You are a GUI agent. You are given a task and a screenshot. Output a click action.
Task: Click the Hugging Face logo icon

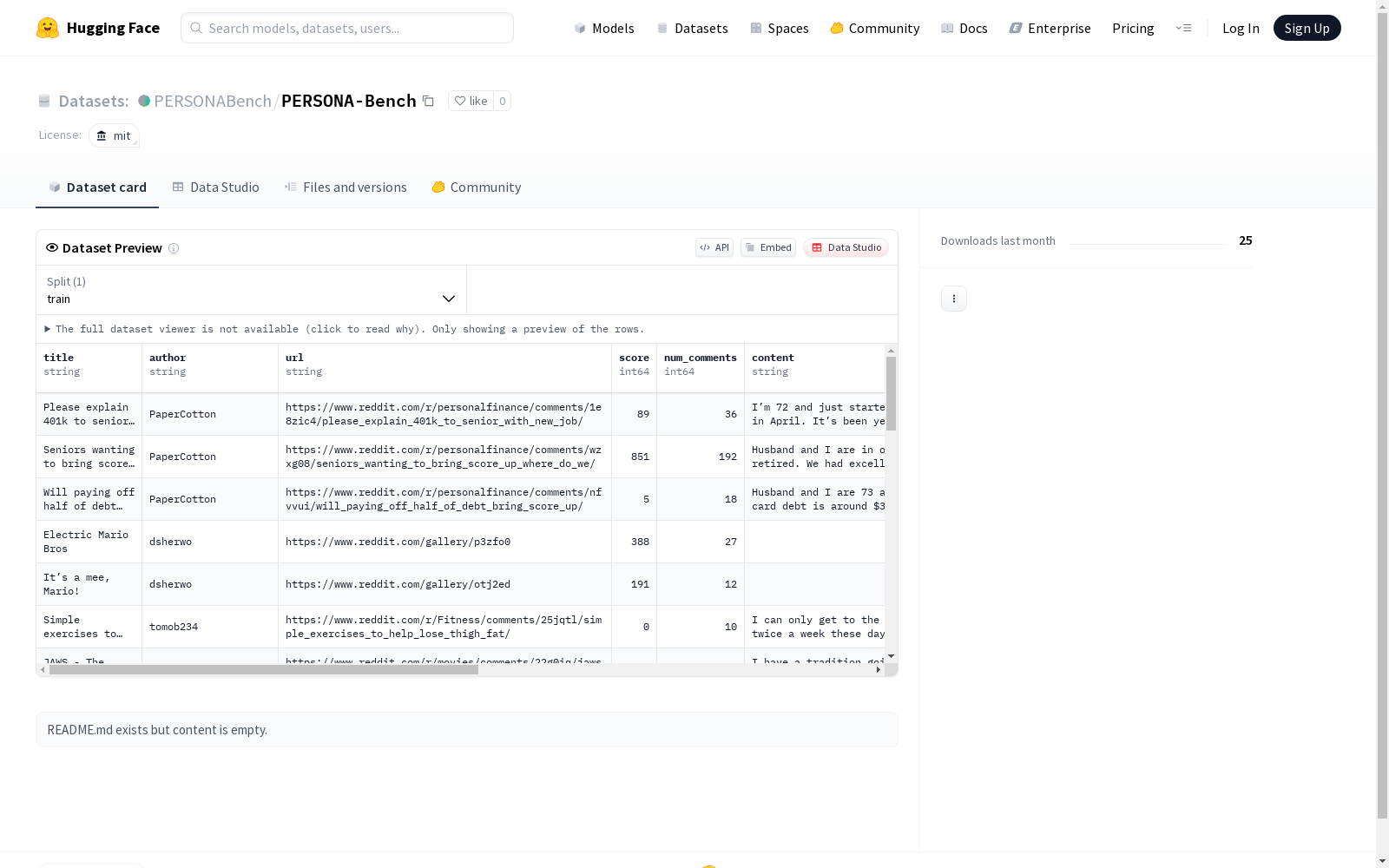48,28
